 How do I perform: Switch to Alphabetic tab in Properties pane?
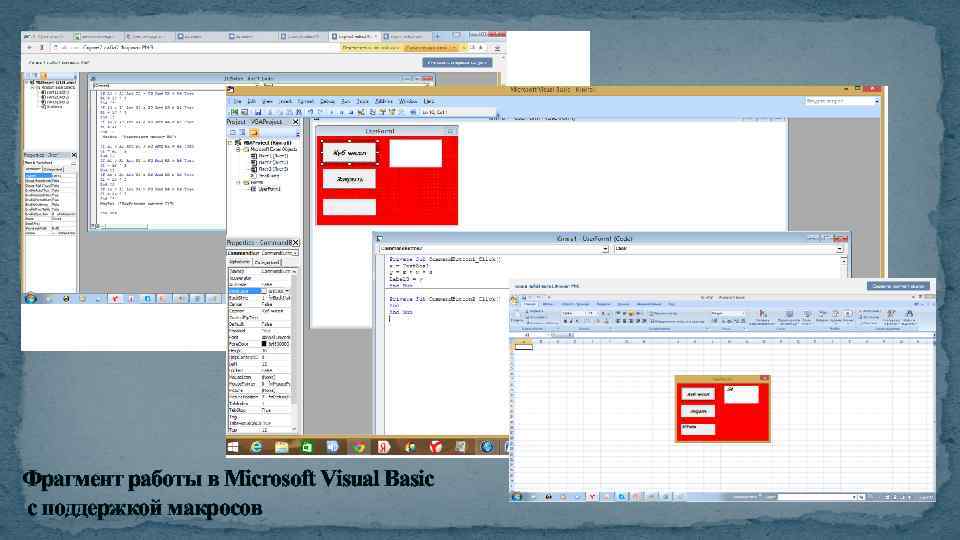239,261
